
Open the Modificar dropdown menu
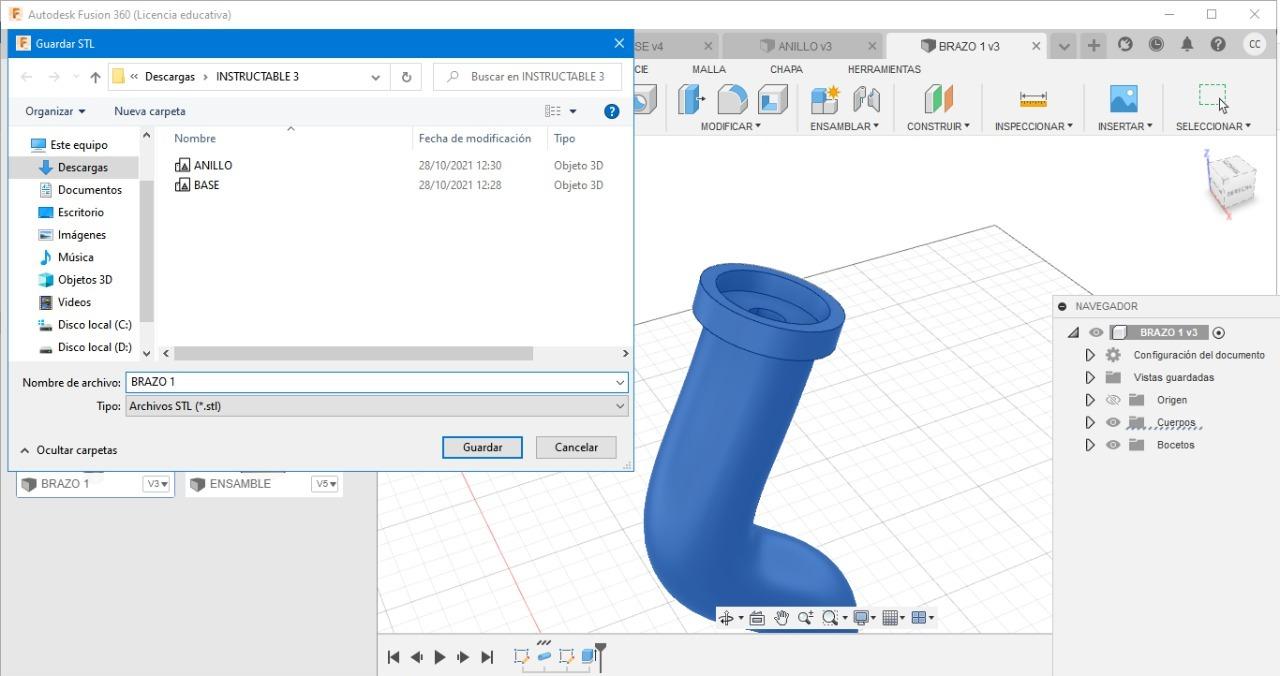[730, 126]
